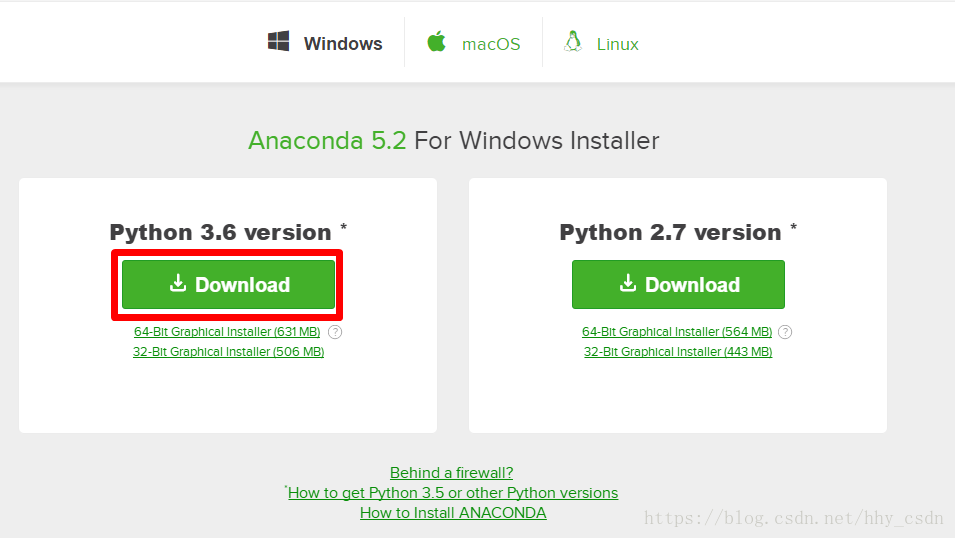This screenshot has width=955, height=538.
Task: Switch to the macOS tab label
Action: coord(491,44)
